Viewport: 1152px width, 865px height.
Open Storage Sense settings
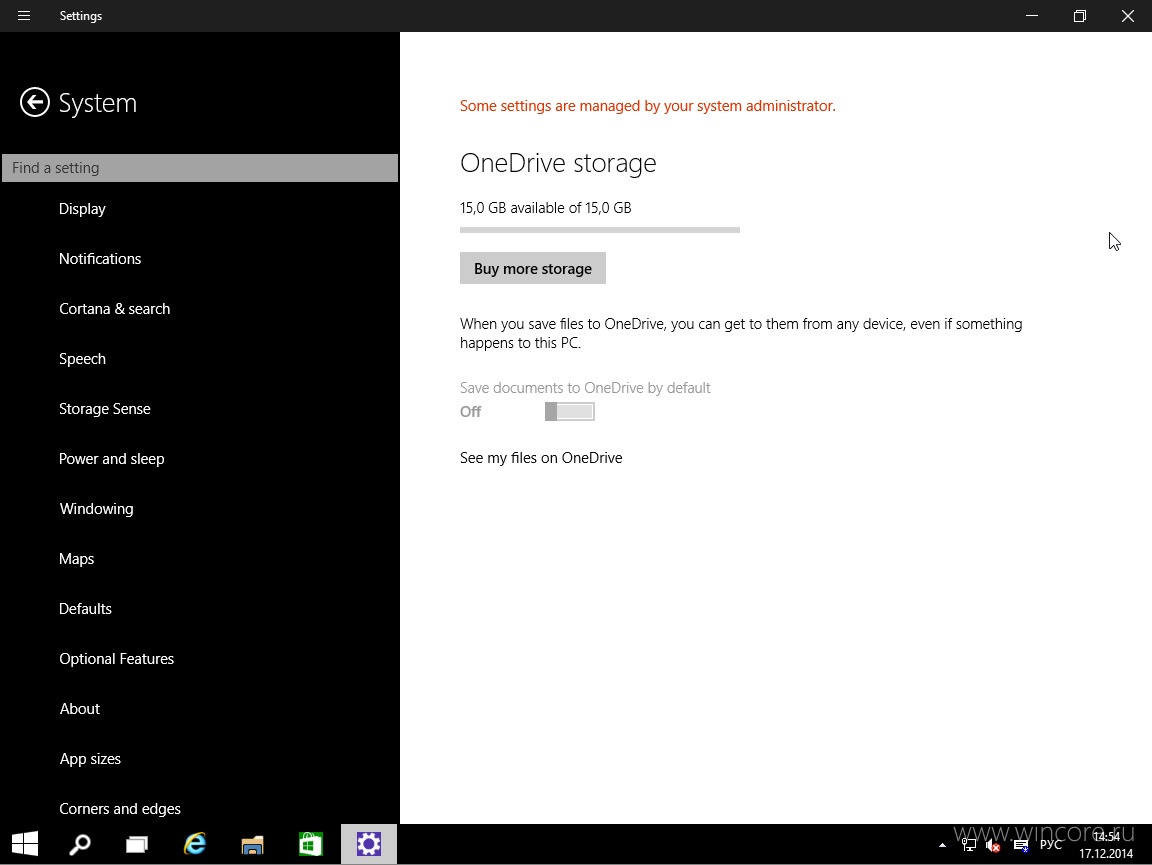[x=104, y=409]
